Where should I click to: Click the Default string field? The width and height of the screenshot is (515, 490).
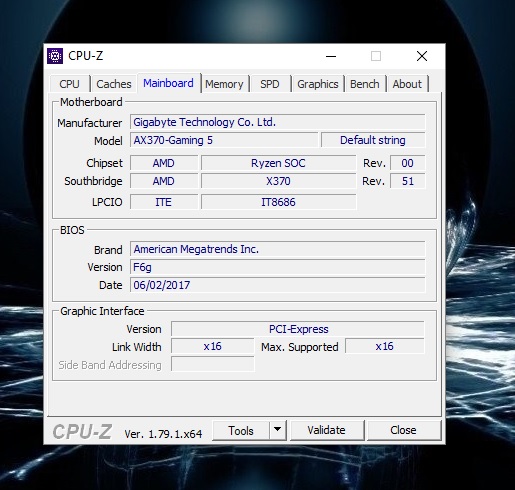tap(373, 140)
